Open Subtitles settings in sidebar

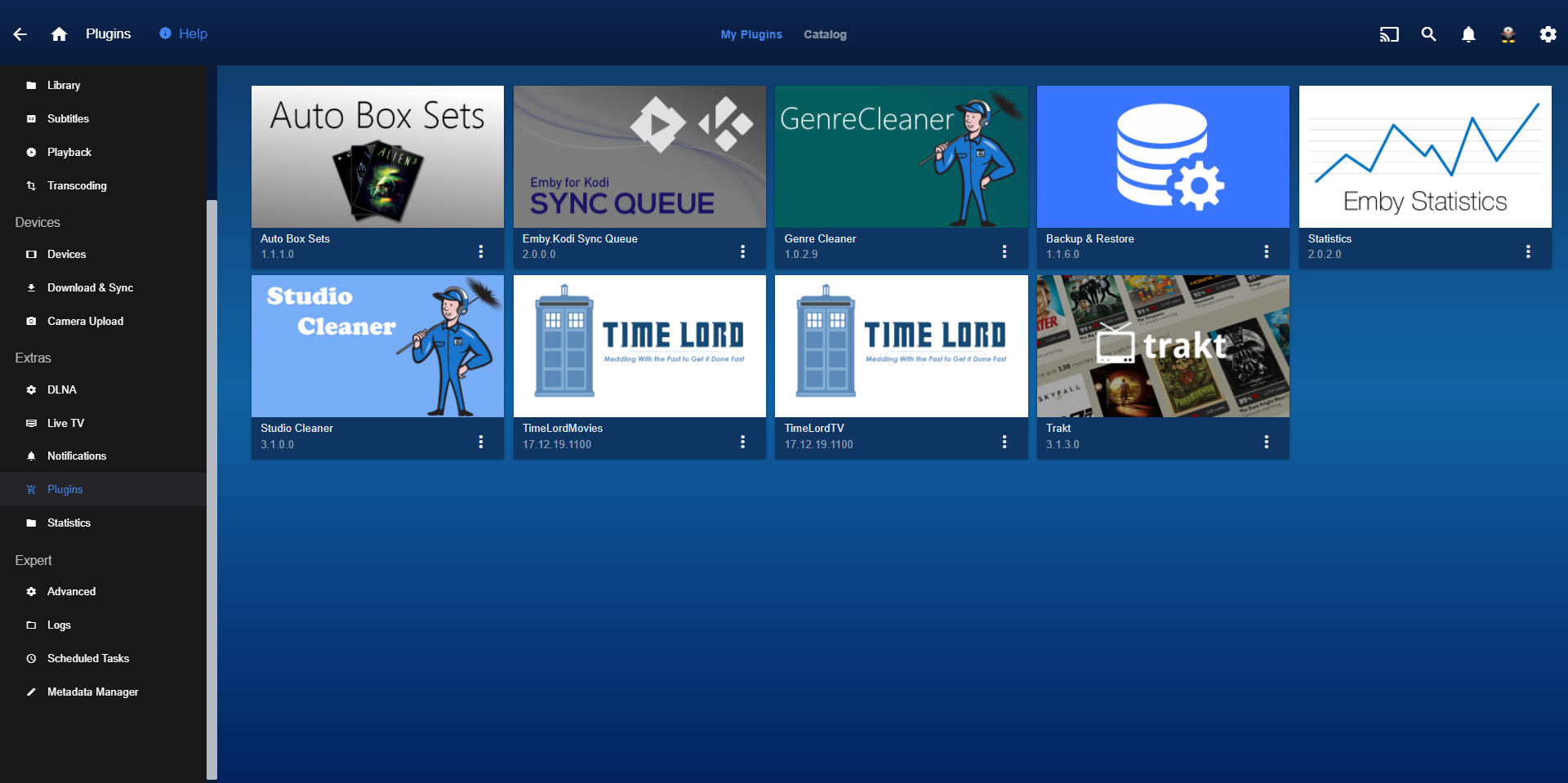[103, 118]
